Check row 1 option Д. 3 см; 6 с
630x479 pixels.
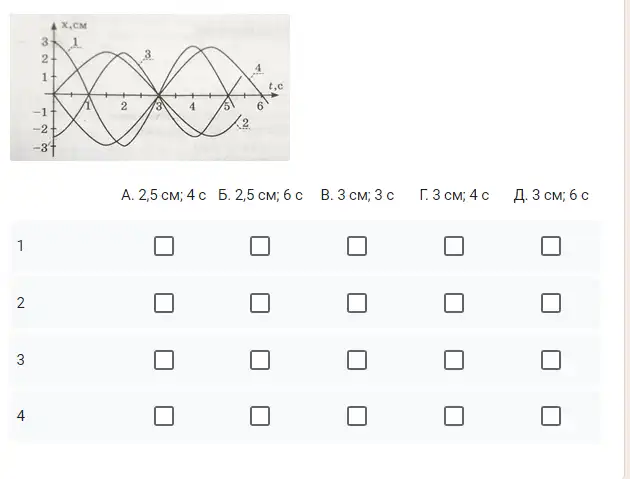pyautogui.click(x=551, y=246)
